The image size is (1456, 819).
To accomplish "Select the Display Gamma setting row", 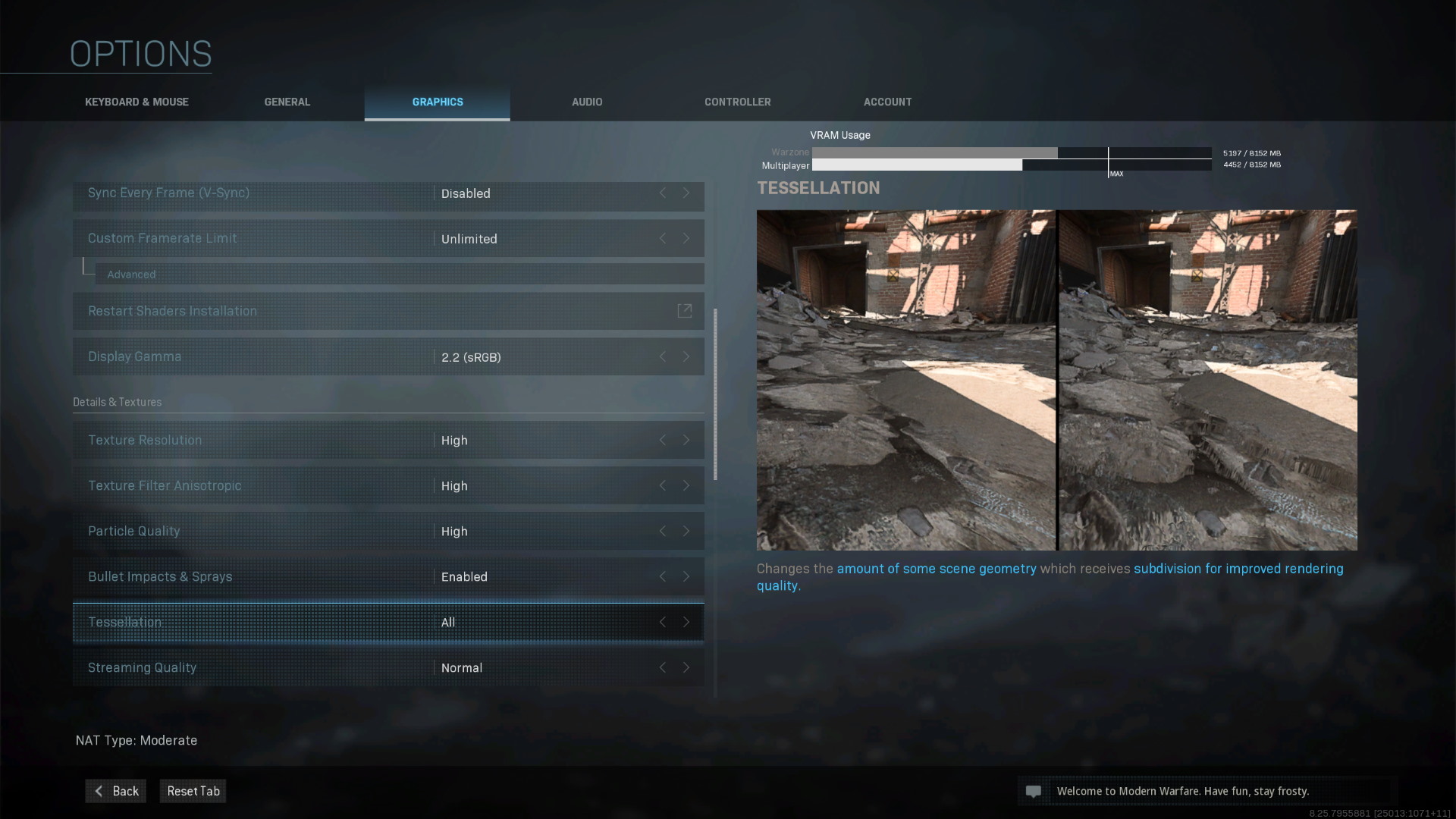I will pos(388,356).
